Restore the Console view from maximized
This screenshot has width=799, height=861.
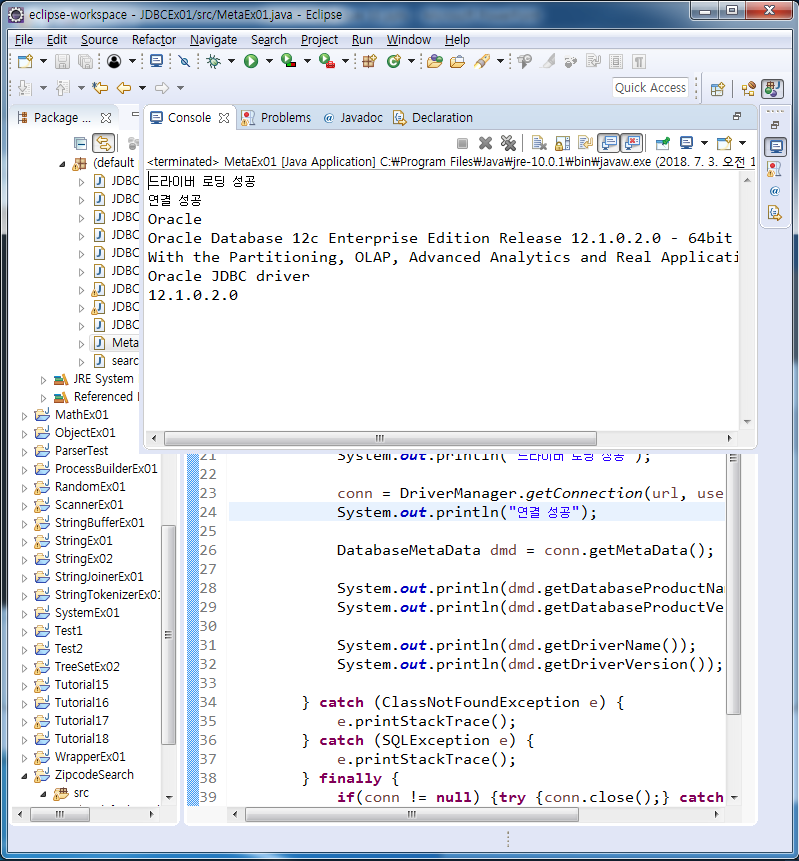pos(737,116)
